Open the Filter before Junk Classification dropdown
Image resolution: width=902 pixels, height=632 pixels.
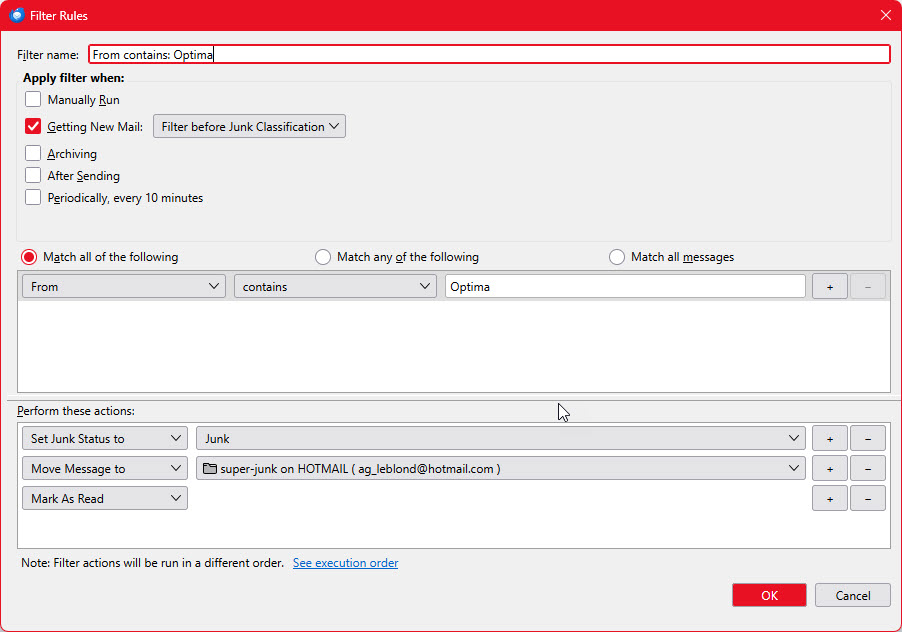point(249,127)
